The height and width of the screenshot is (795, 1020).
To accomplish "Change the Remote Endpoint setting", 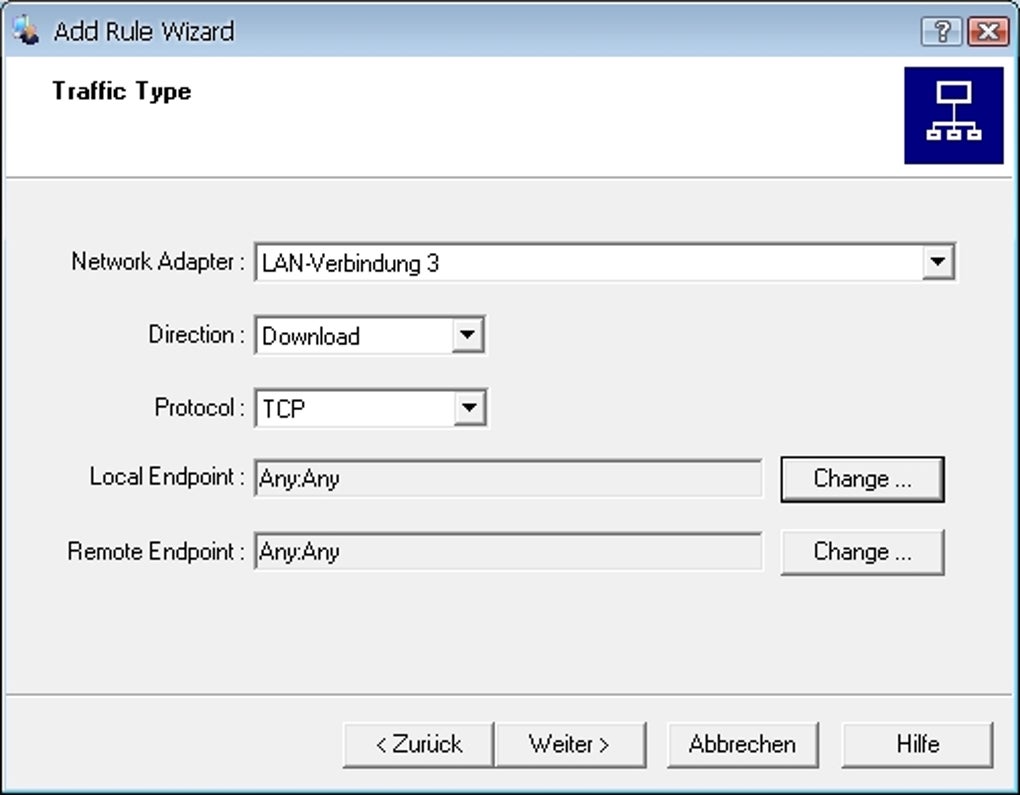I will click(861, 551).
